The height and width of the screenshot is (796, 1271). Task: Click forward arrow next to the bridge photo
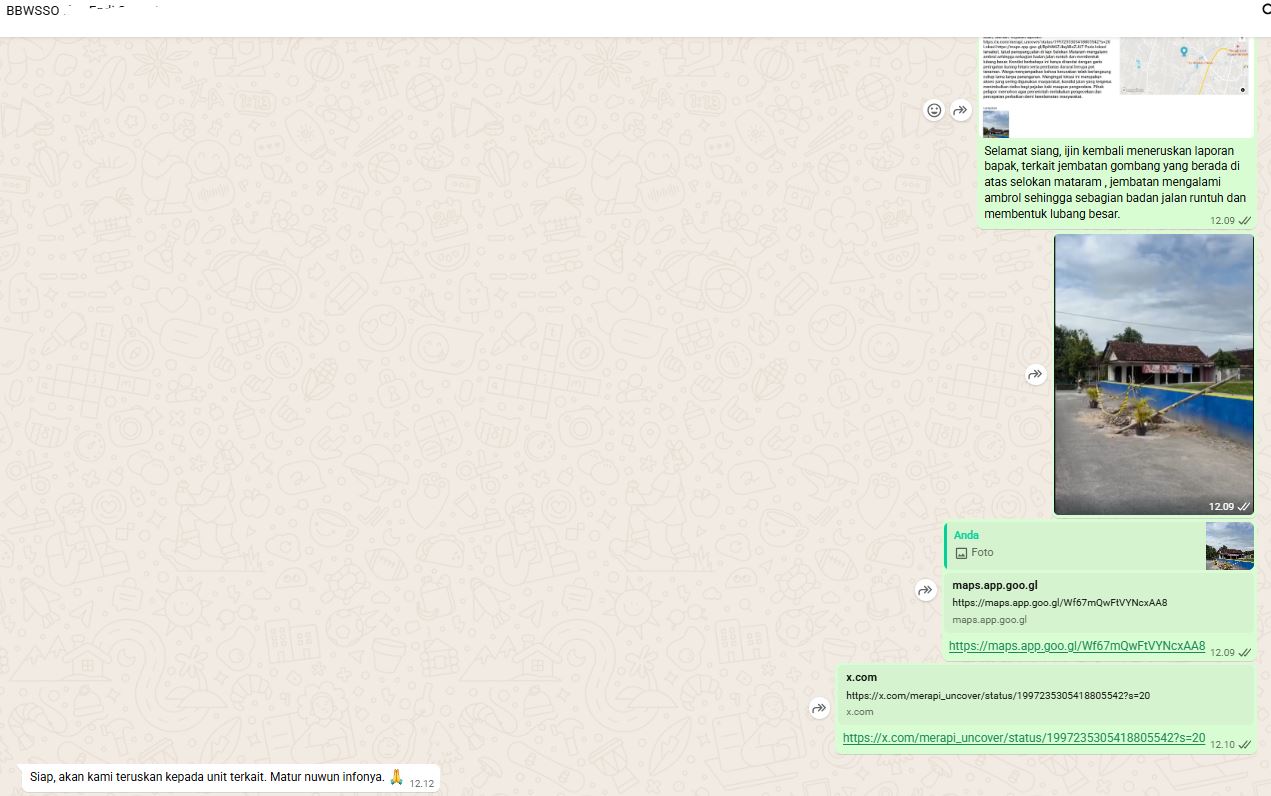point(1035,375)
